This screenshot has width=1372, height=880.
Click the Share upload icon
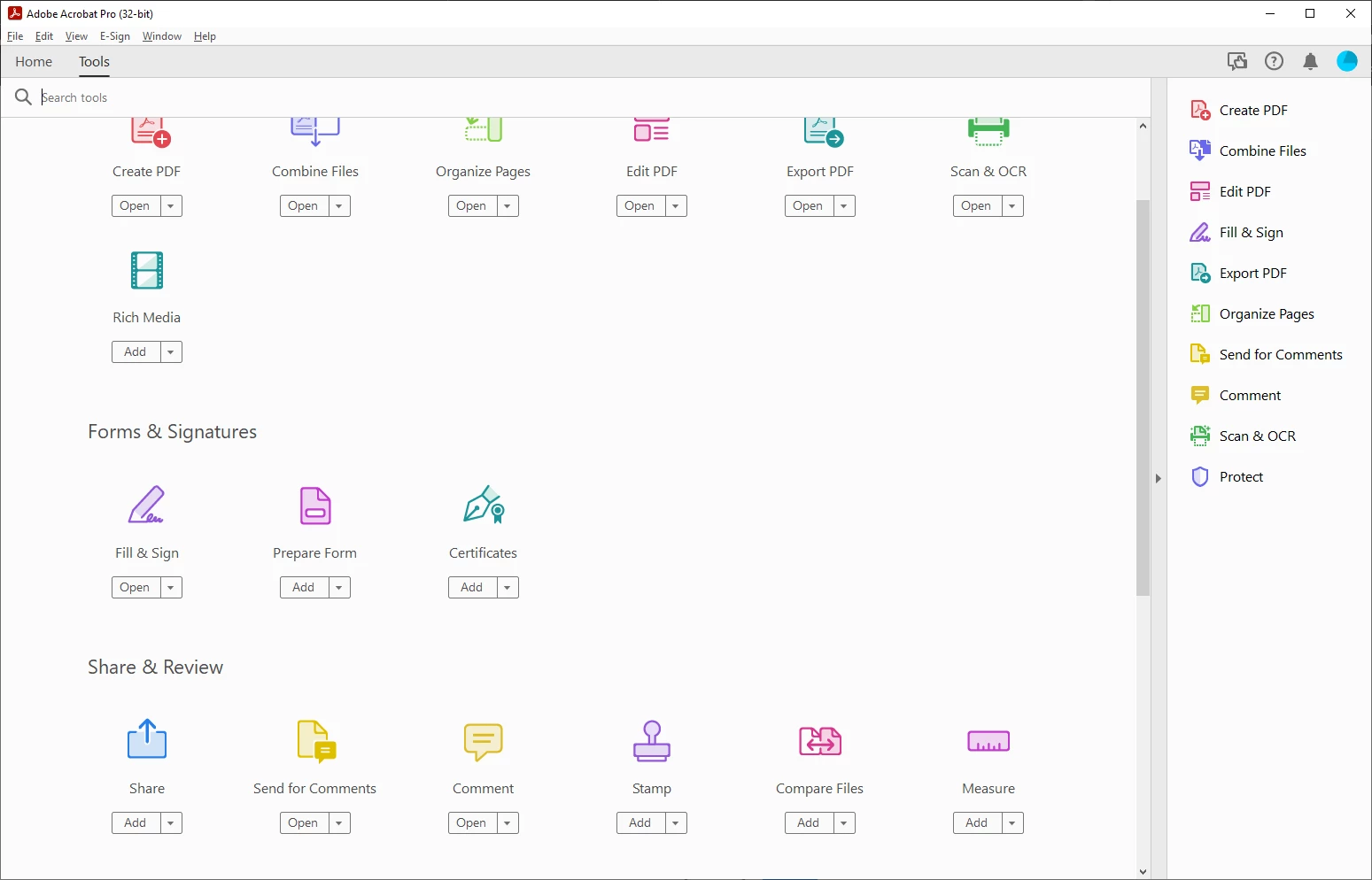[x=147, y=739]
